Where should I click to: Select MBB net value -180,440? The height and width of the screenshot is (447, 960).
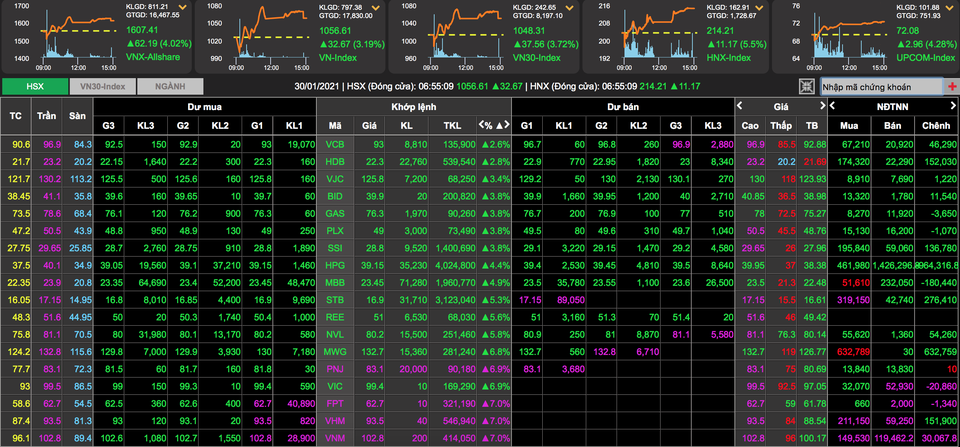coord(937,283)
